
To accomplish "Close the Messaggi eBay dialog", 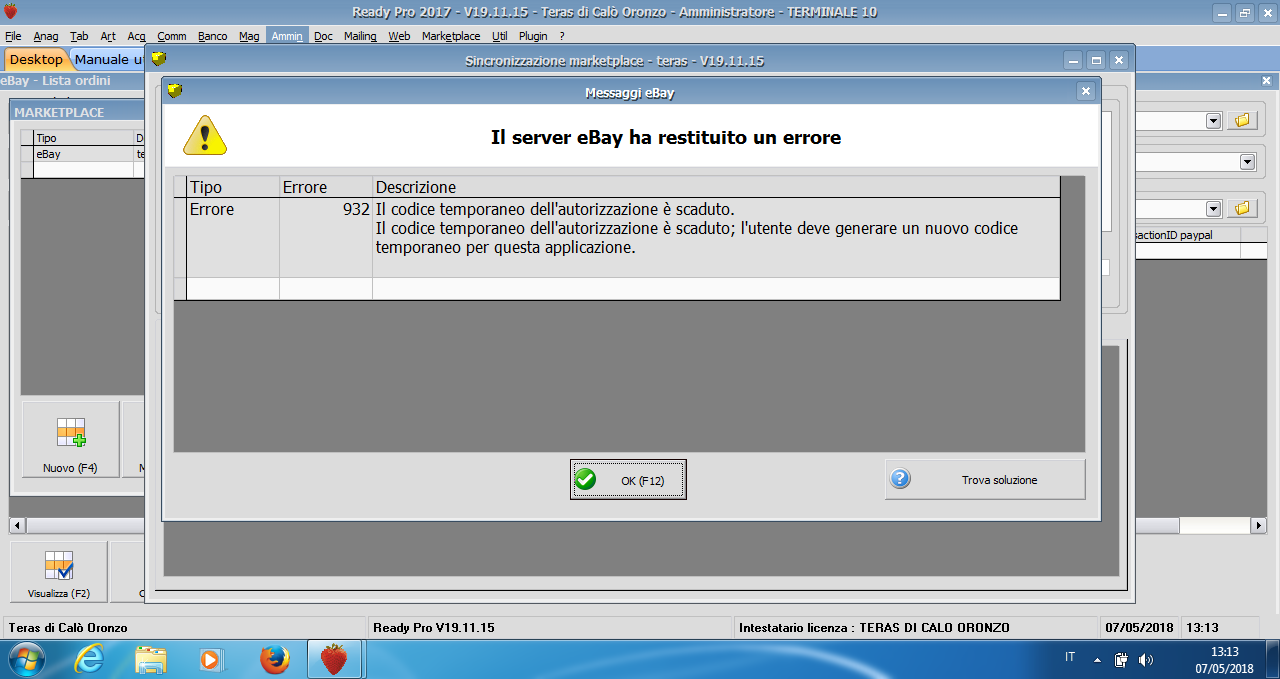I will 1086,91.
